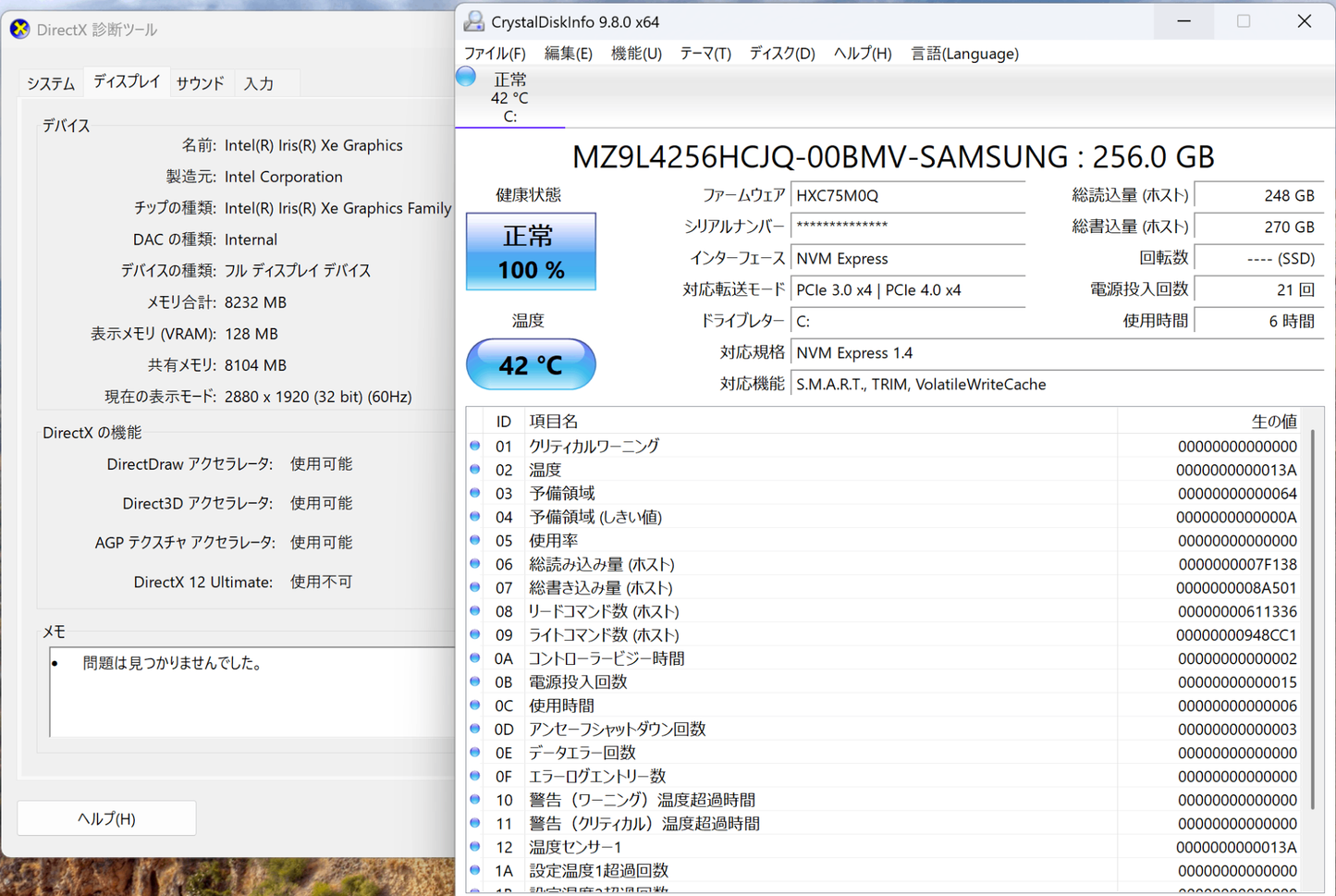Click the status dot for 01 クリティカルワーニング

475,446
